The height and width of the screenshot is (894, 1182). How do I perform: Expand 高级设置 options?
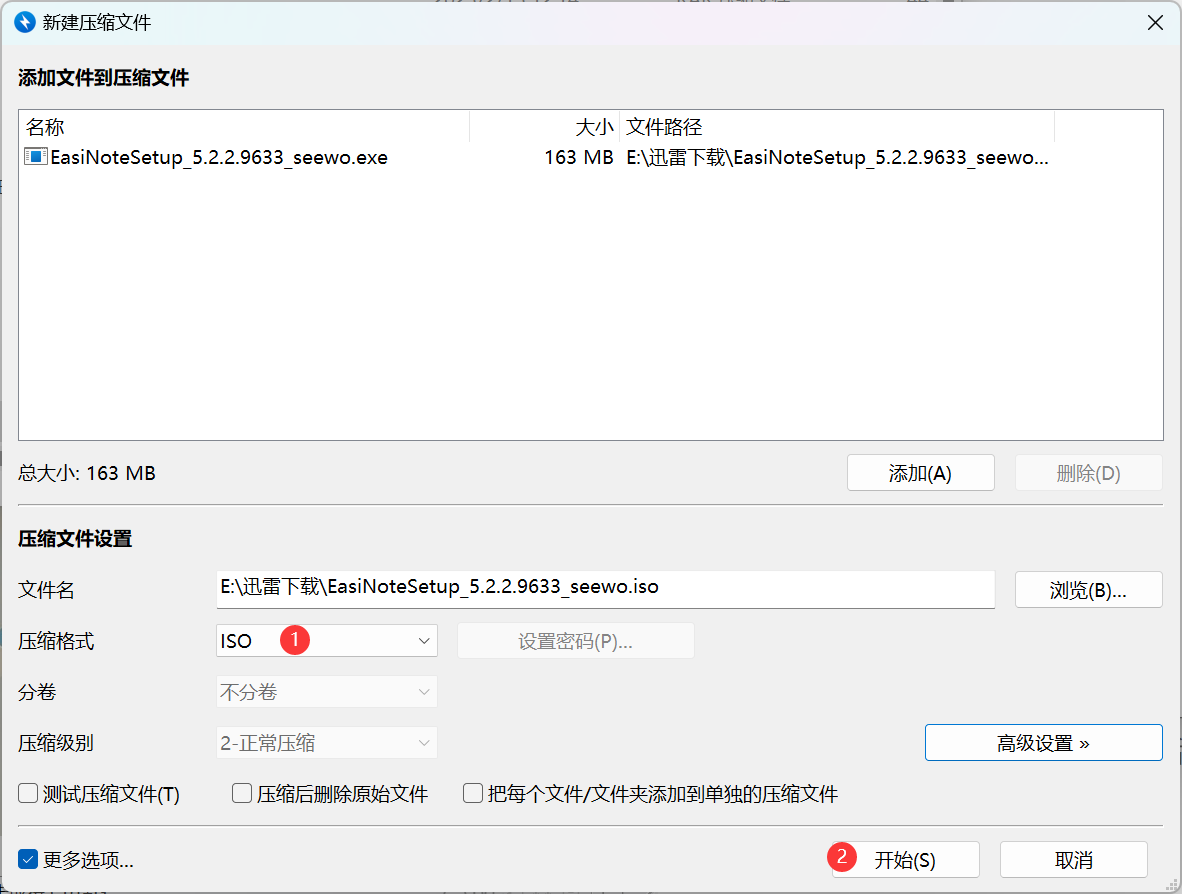pos(1043,743)
